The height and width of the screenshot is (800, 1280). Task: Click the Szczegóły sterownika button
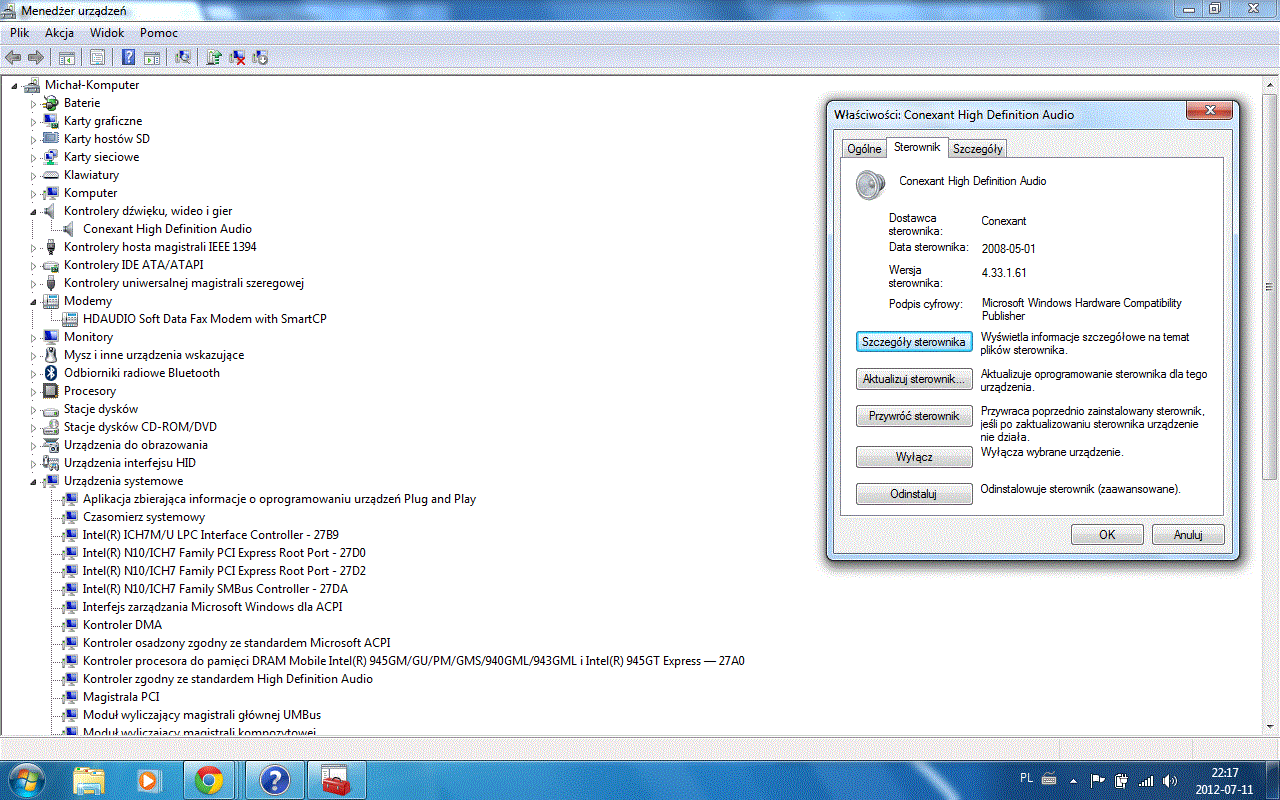pos(914,342)
